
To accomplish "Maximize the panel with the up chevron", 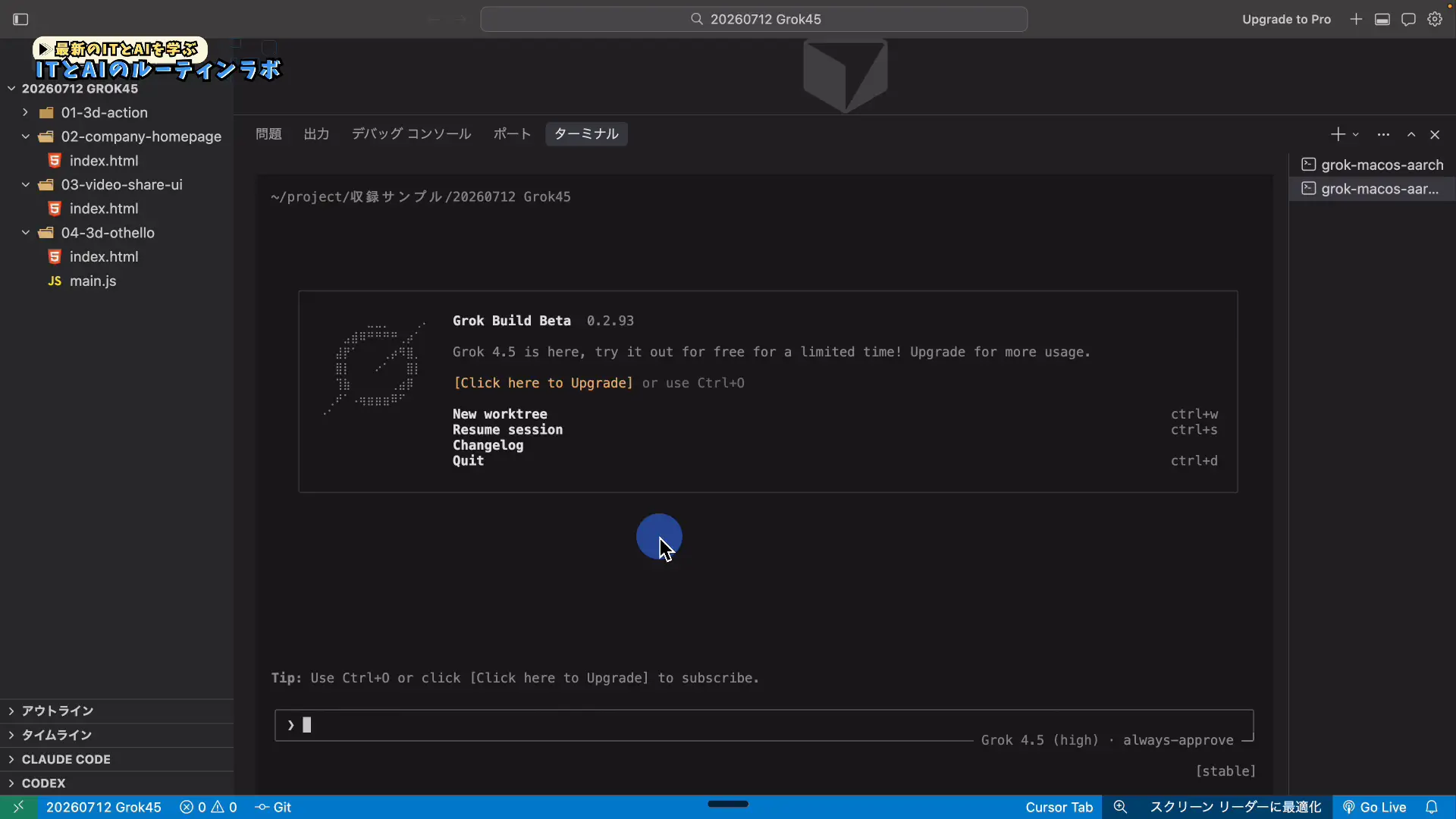I will tap(1410, 134).
